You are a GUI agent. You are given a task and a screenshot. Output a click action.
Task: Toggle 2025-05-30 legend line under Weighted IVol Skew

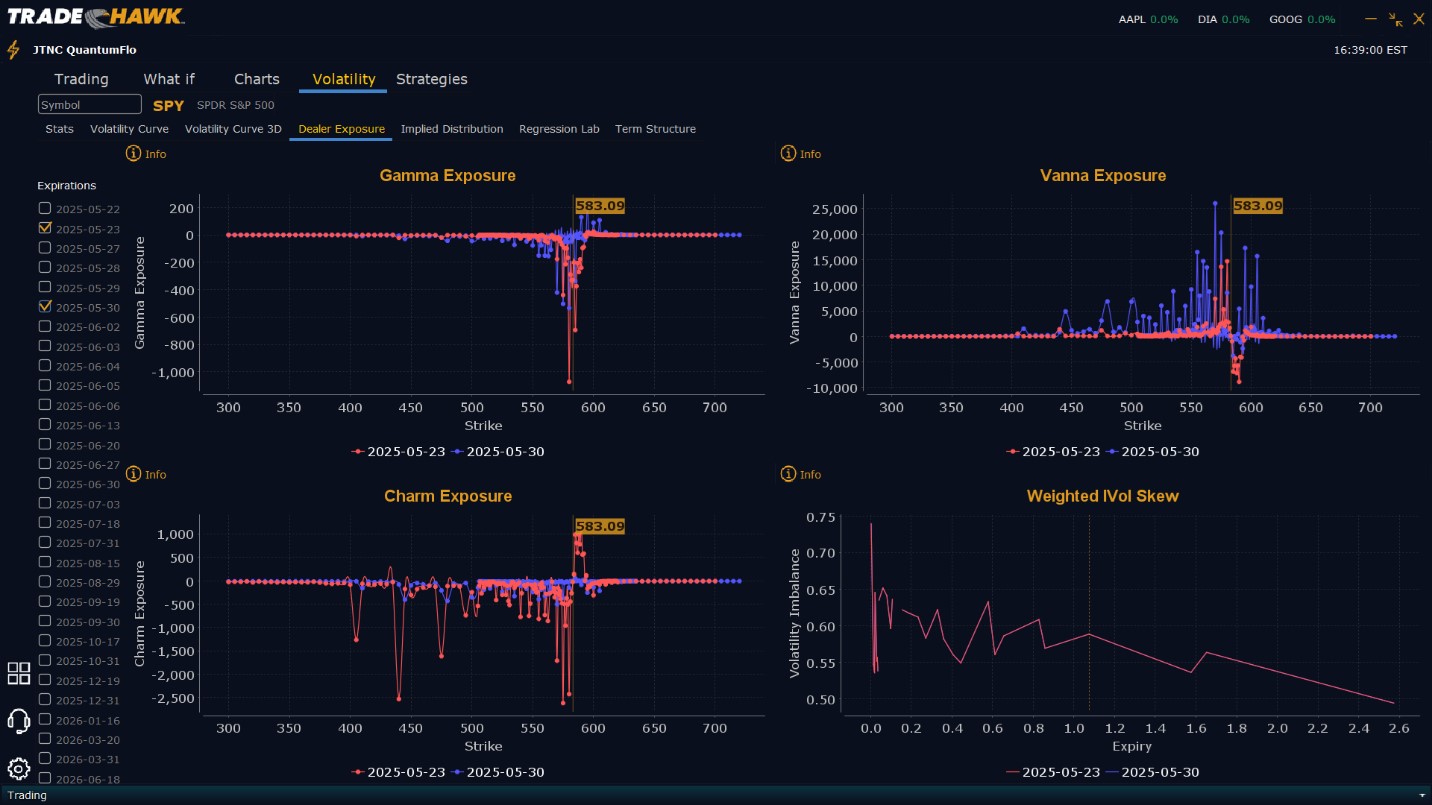pyautogui.click(x=1113, y=772)
